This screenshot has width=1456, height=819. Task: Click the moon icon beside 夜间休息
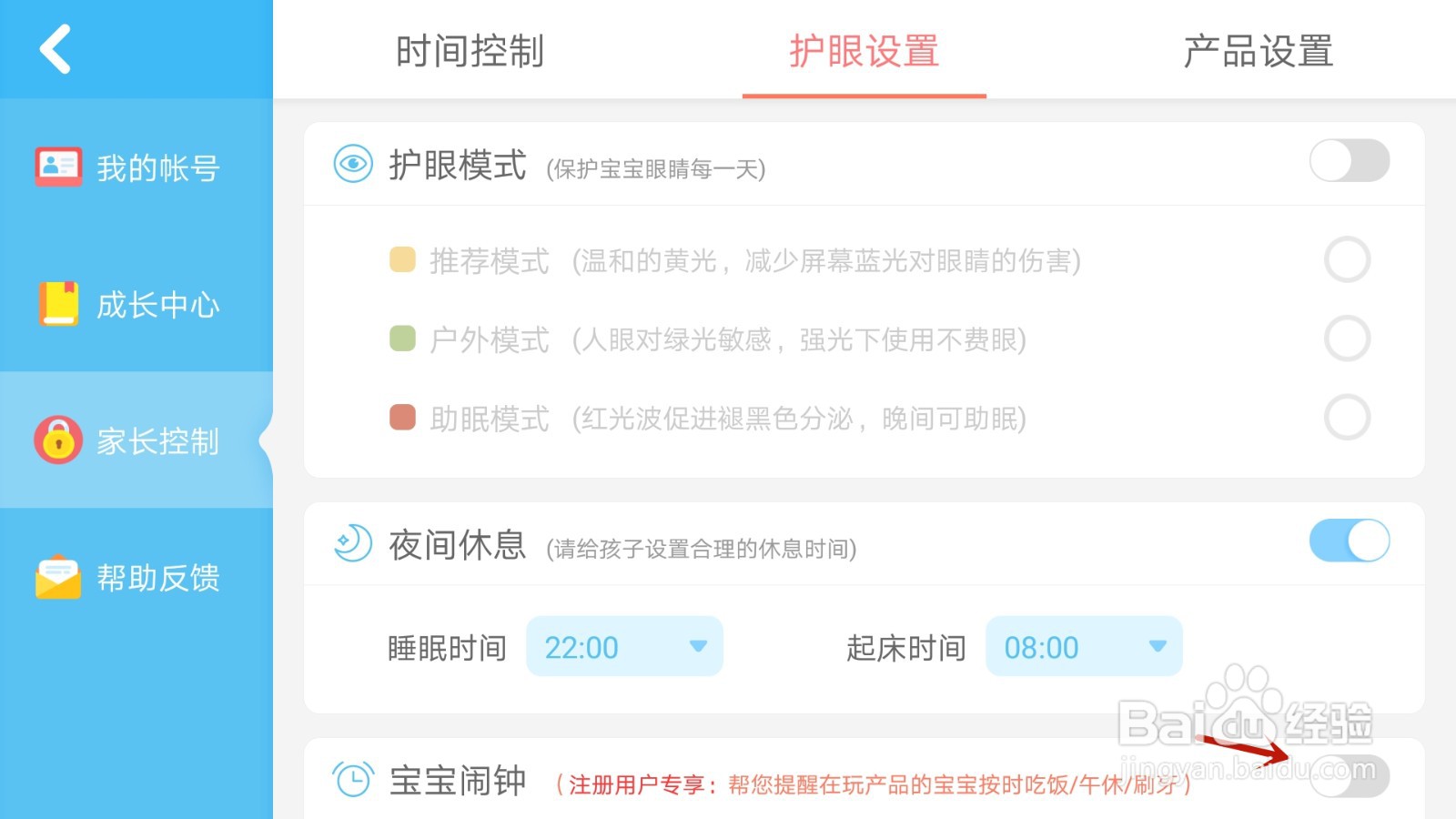point(351,543)
